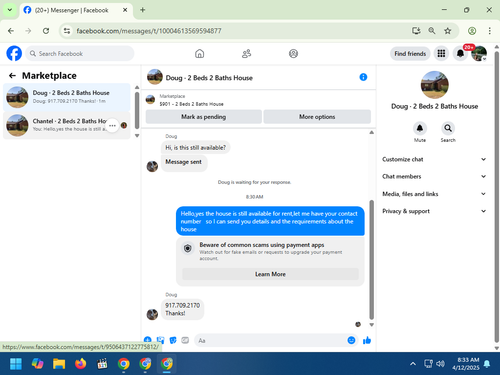Open the Facebook logo home link
Image resolution: width=500 pixels, height=375 pixels.
click(x=14, y=53)
